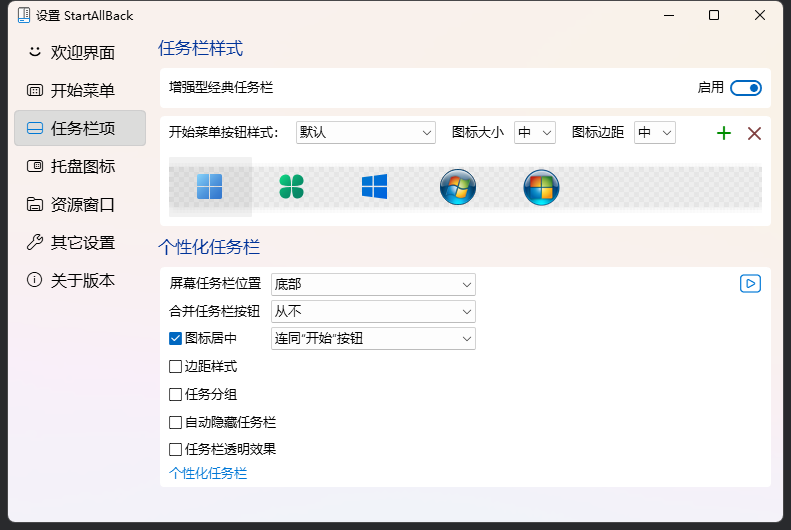
Task: Click the taskbar icon beside 任务栏项
Action: coord(34,128)
